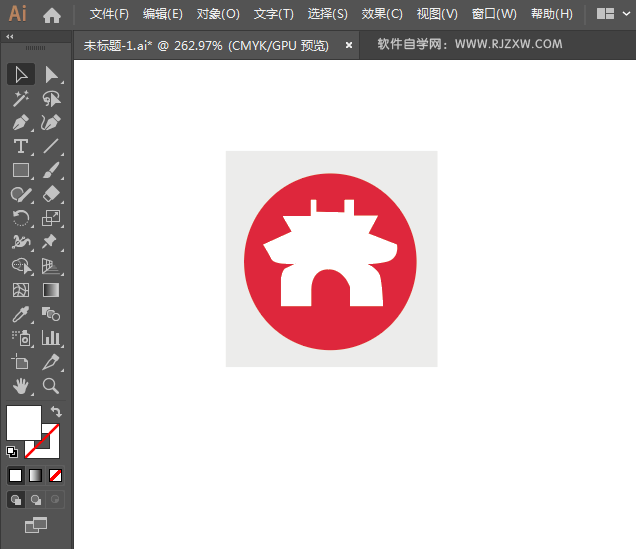Activate the Symbol Sprayer tool
The height and width of the screenshot is (549, 636).
coord(21,338)
